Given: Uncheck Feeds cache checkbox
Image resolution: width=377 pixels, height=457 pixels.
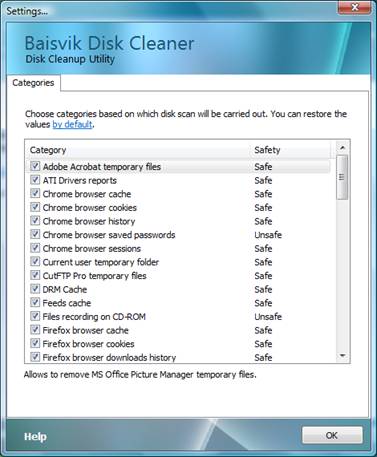Looking at the screenshot, I should [x=35, y=302].
